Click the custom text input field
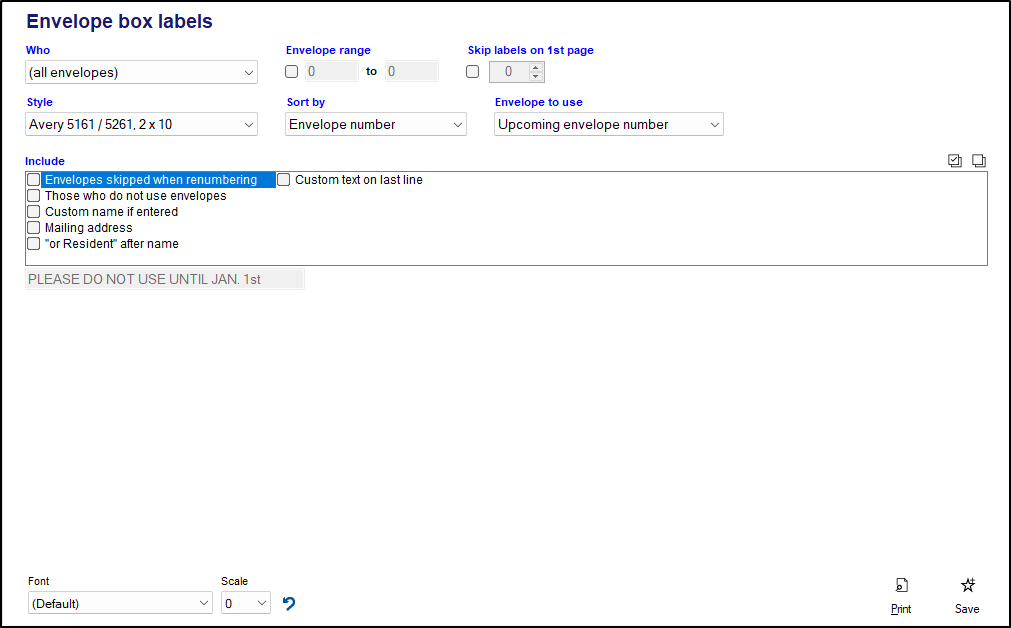Viewport: 1011px width, 628px height. click(165, 280)
